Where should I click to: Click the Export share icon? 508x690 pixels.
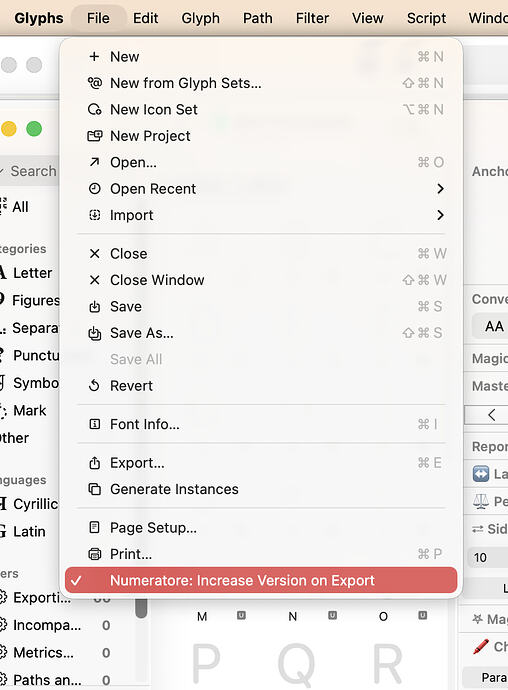[94, 463]
